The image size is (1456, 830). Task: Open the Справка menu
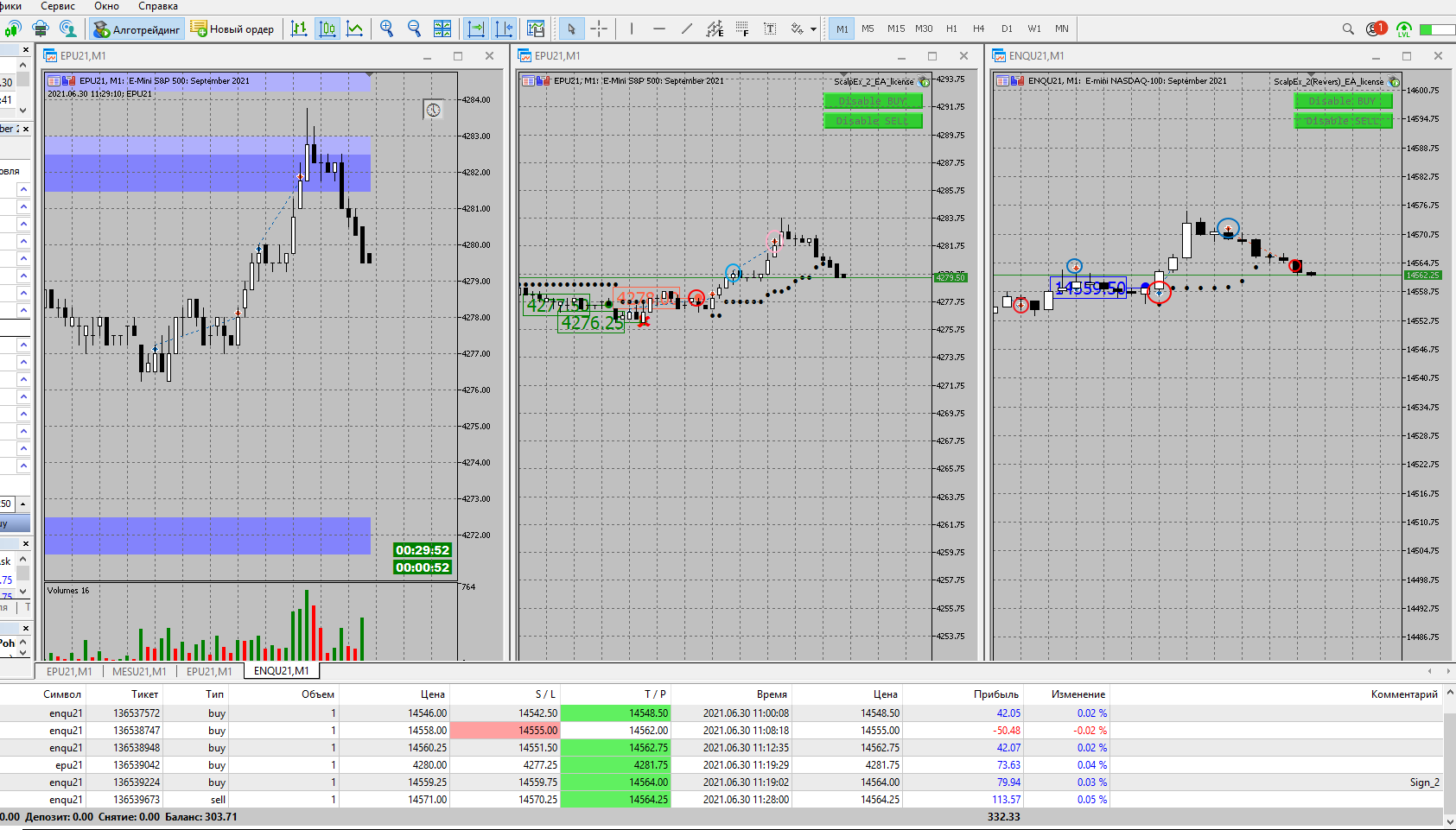(x=158, y=6)
